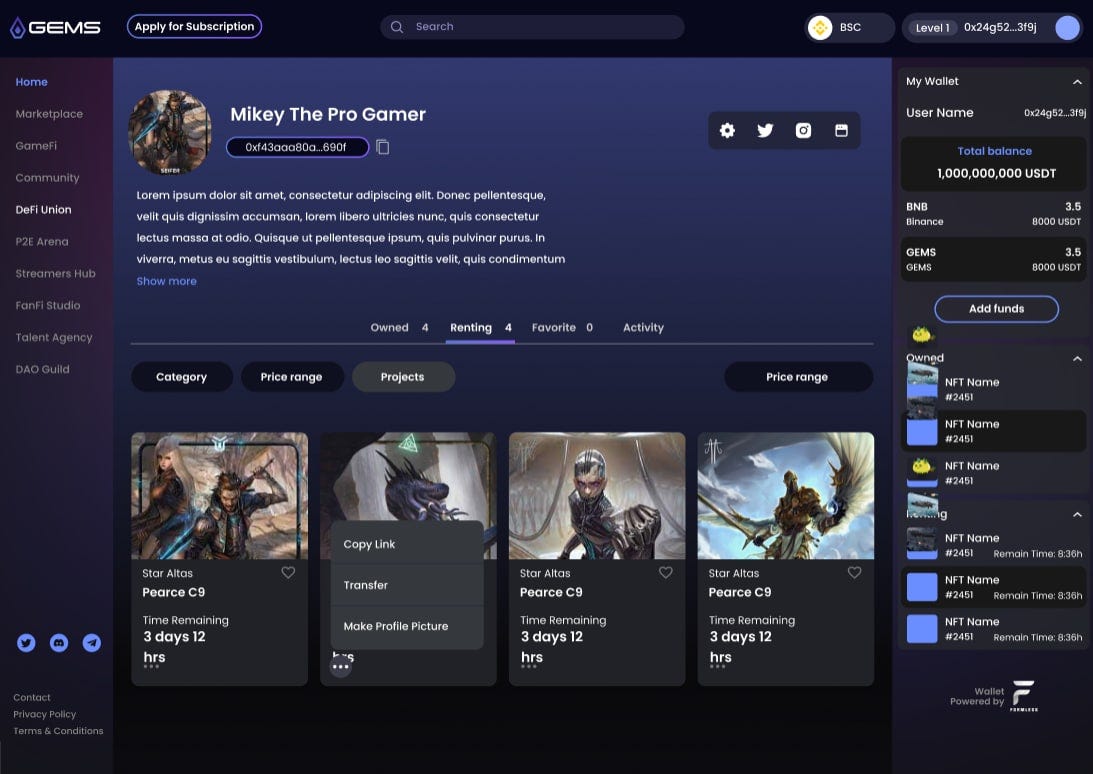The image size is (1093, 774).
Task: Open the calendar icon beside Instagram
Action: (841, 130)
